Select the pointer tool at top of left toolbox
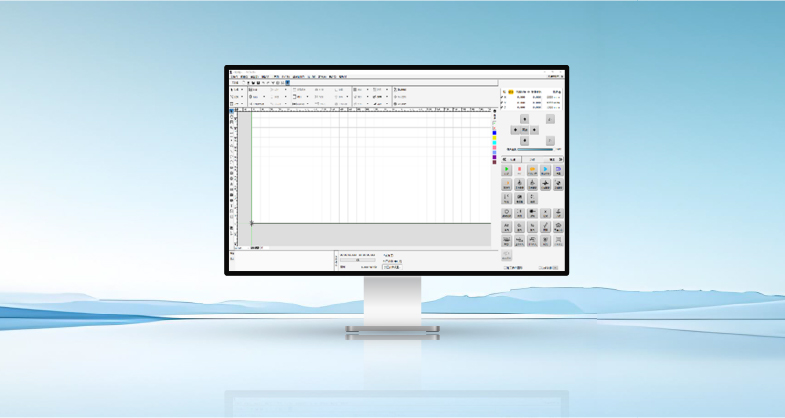The image size is (785, 418). (233, 111)
